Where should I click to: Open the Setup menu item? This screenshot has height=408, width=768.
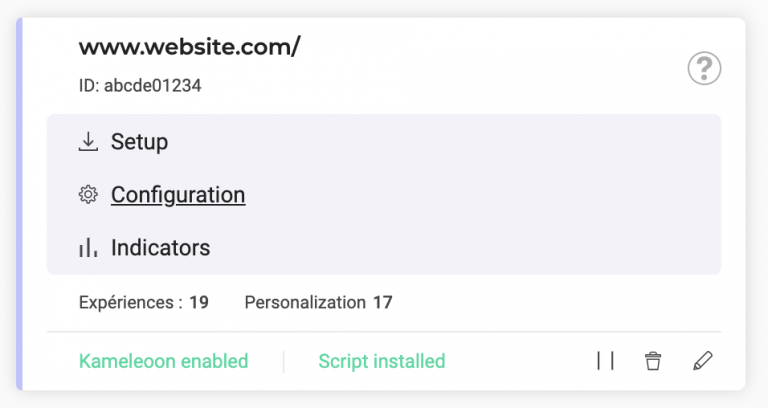tap(139, 142)
